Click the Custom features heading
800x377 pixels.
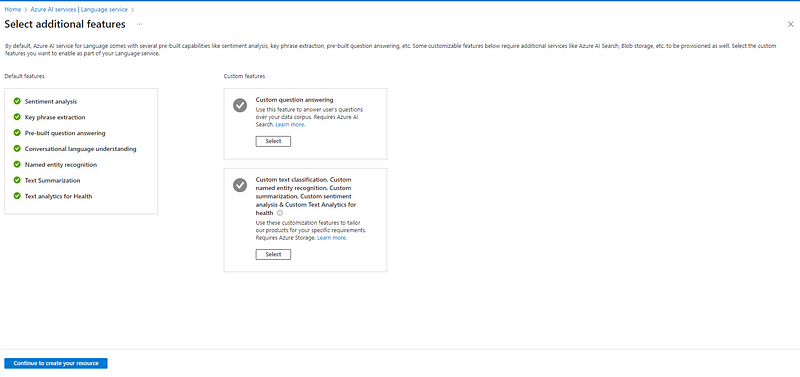tap(244, 76)
